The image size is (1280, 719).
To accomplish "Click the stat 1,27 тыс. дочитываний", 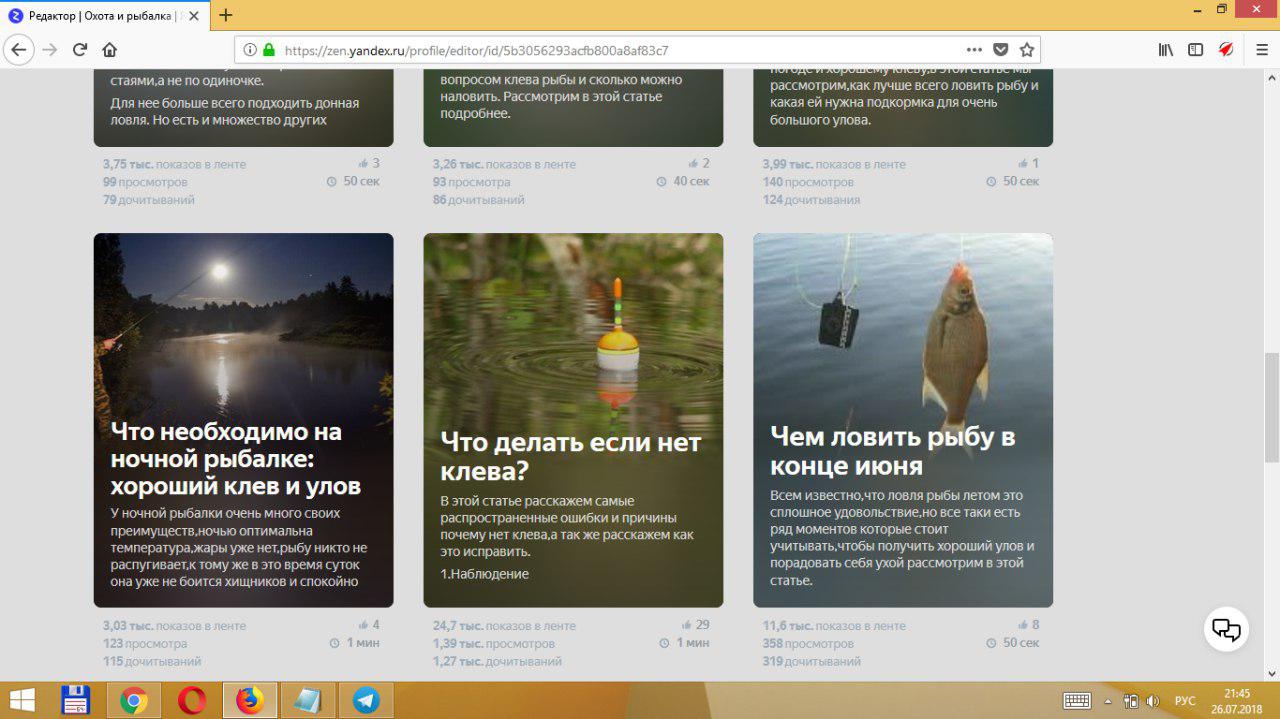I will 497,662.
